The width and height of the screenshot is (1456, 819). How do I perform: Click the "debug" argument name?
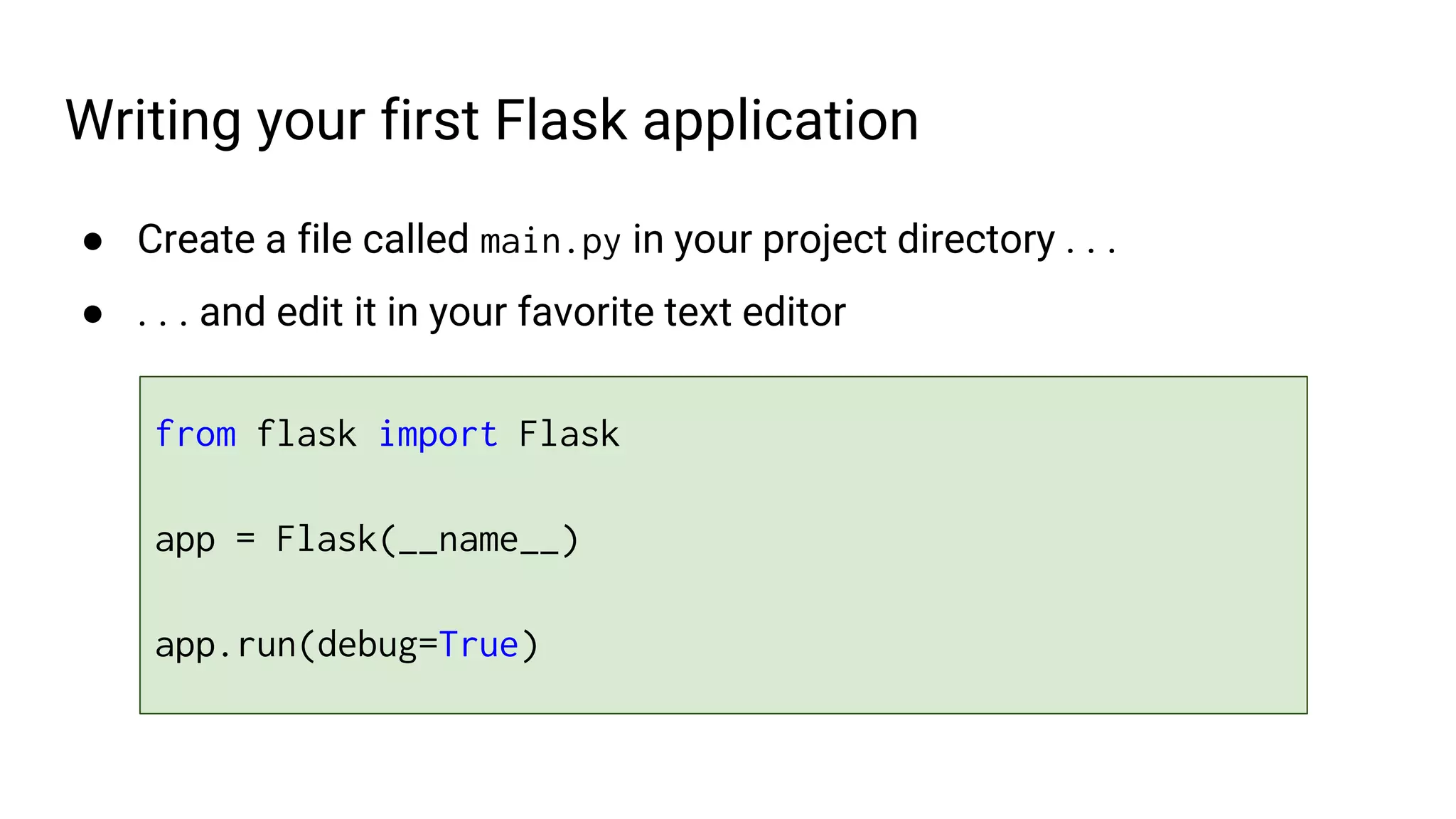click(367, 646)
